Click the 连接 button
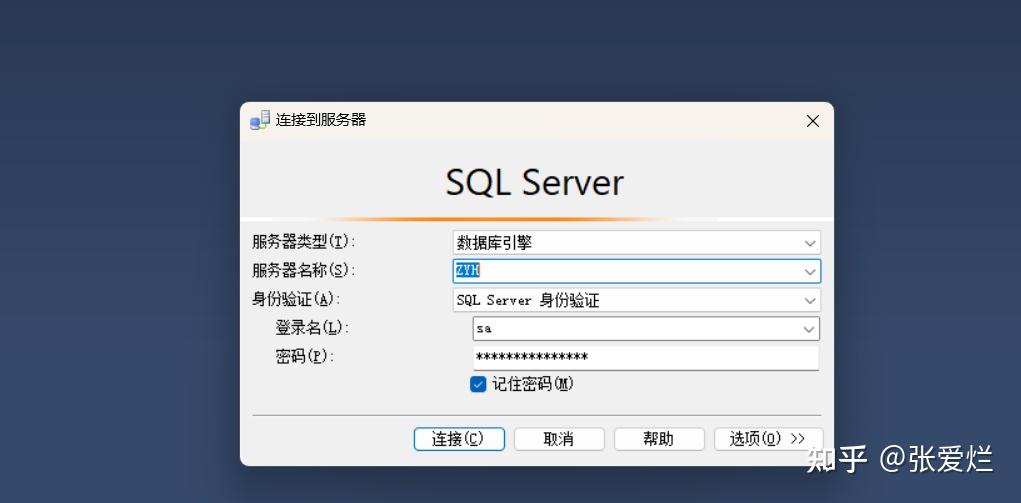Viewport: 1021px width, 503px height. pos(459,439)
